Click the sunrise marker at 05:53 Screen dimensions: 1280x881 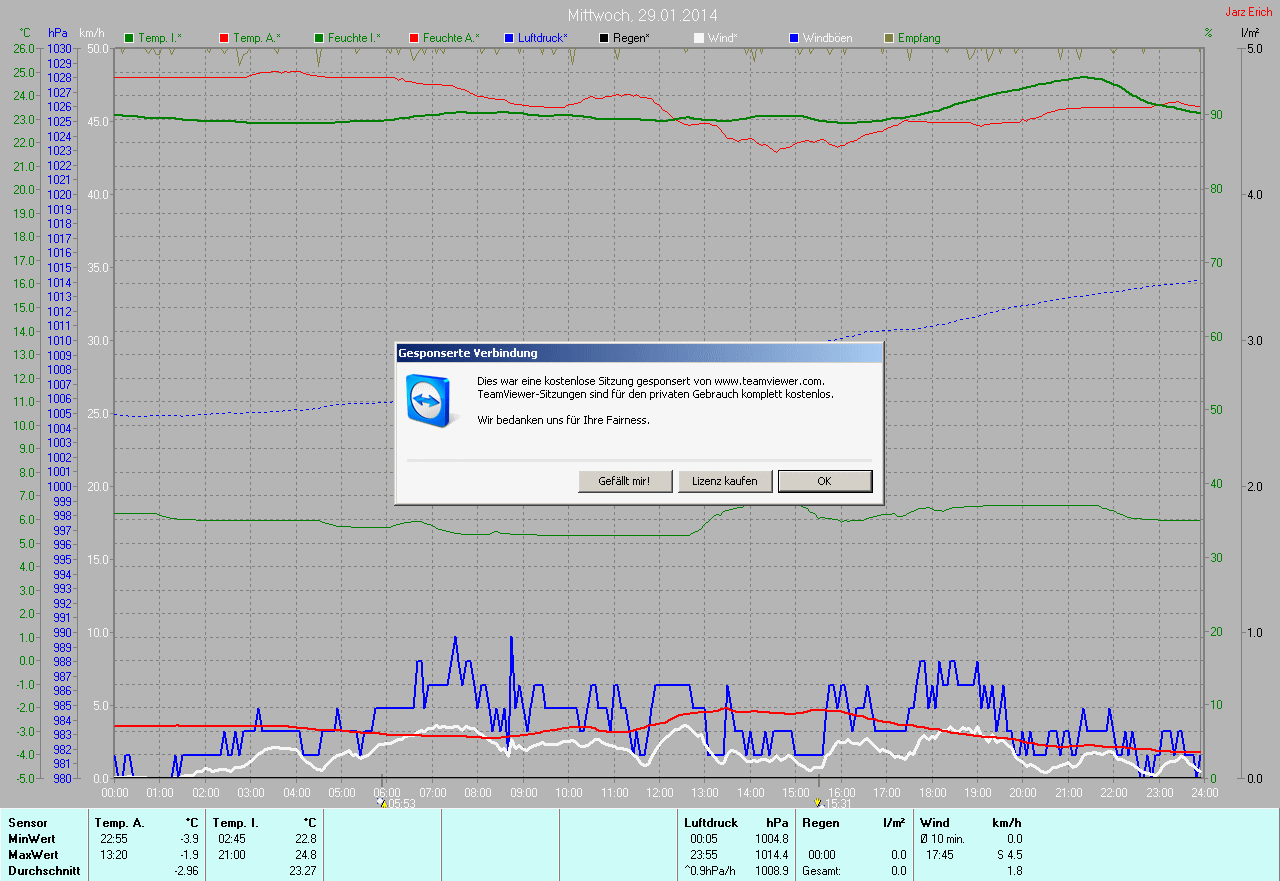(x=381, y=802)
